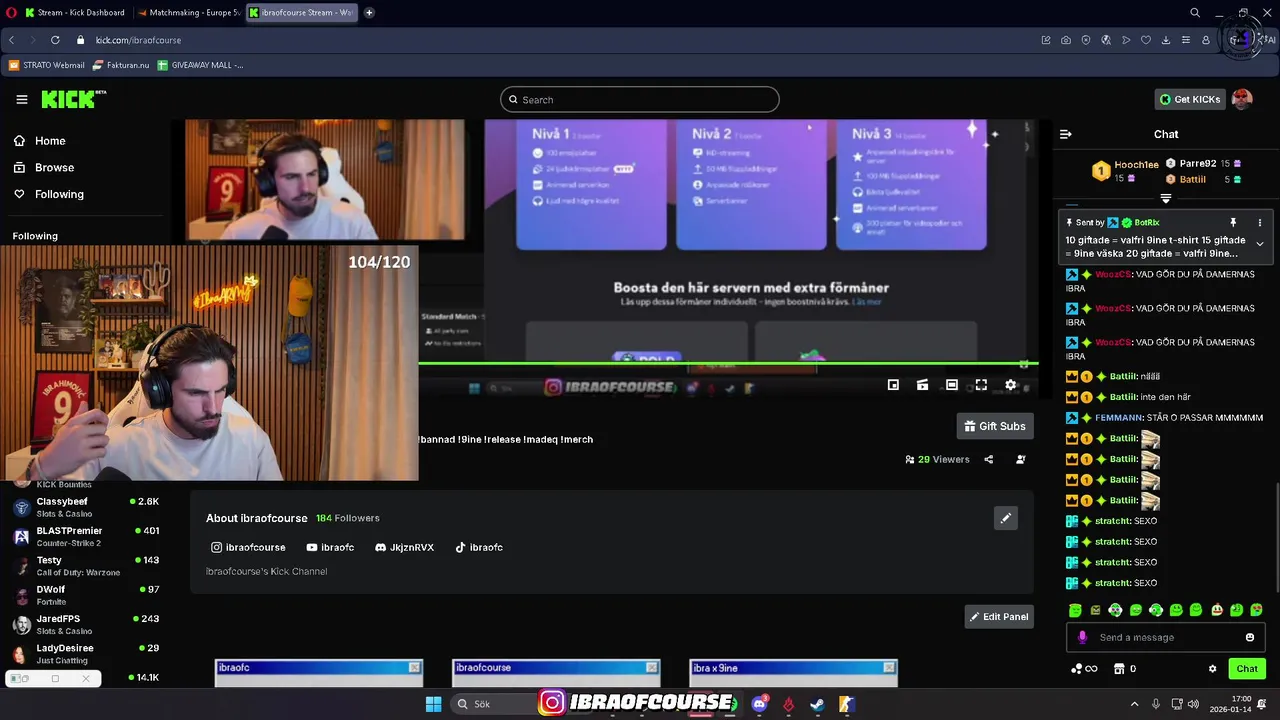
Task: Open browser downloads icon
Action: click(x=1166, y=40)
